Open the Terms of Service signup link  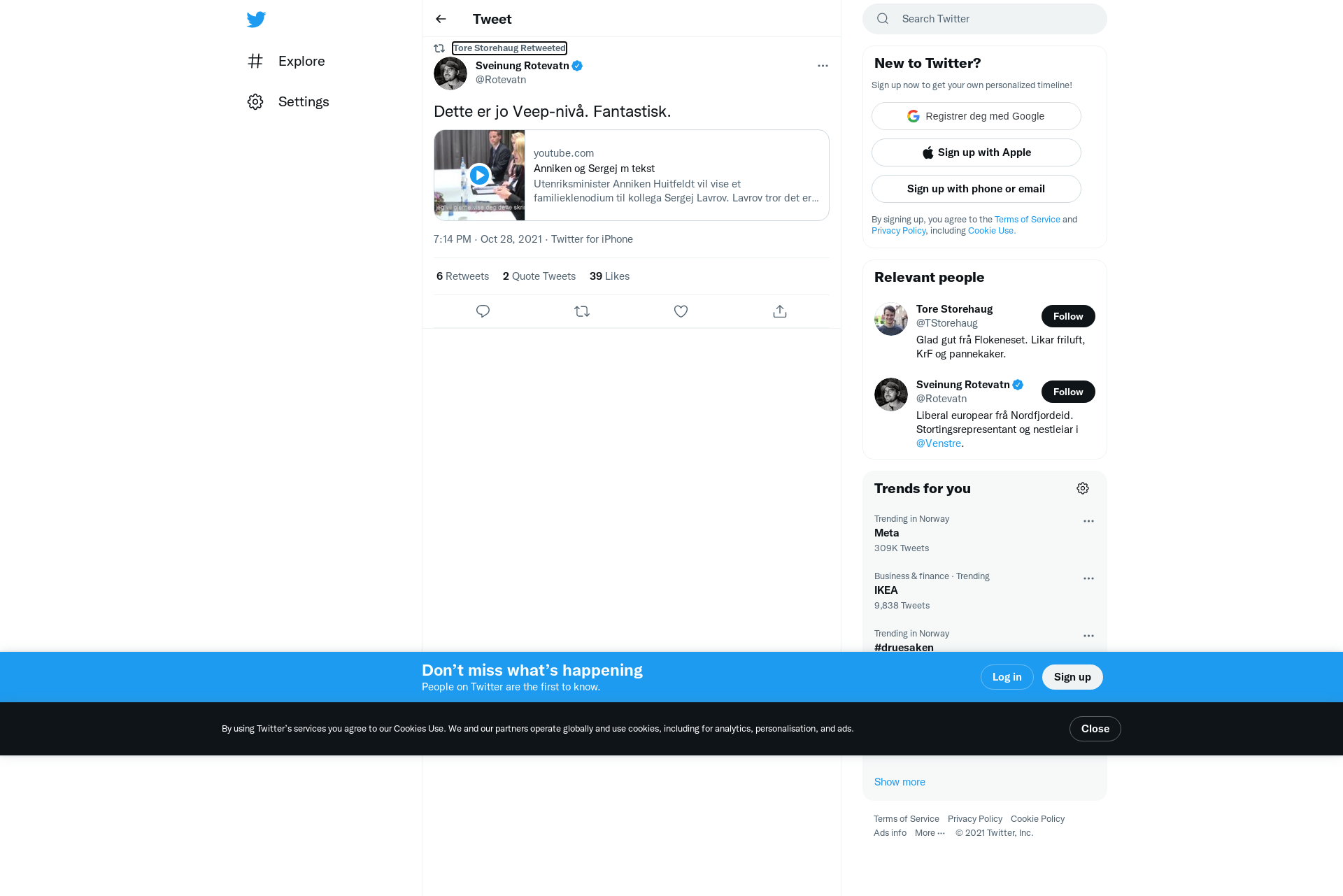click(x=1028, y=220)
